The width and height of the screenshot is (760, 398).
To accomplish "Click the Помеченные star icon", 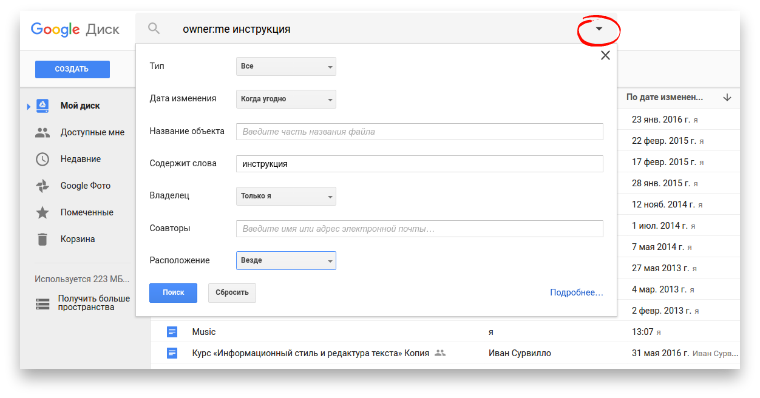I will (43, 212).
